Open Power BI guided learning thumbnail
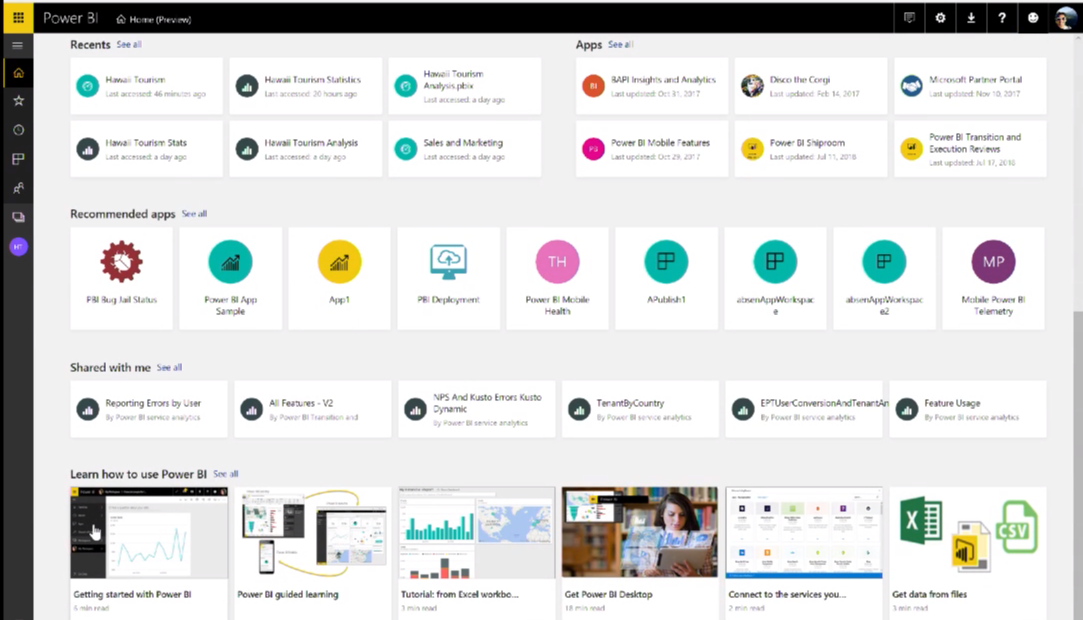Image resolution: width=1083 pixels, height=620 pixels. [x=312, y=532]
